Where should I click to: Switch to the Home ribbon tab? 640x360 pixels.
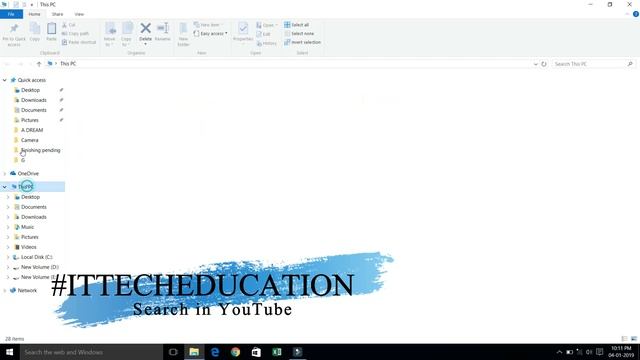[x=34, y=14]
